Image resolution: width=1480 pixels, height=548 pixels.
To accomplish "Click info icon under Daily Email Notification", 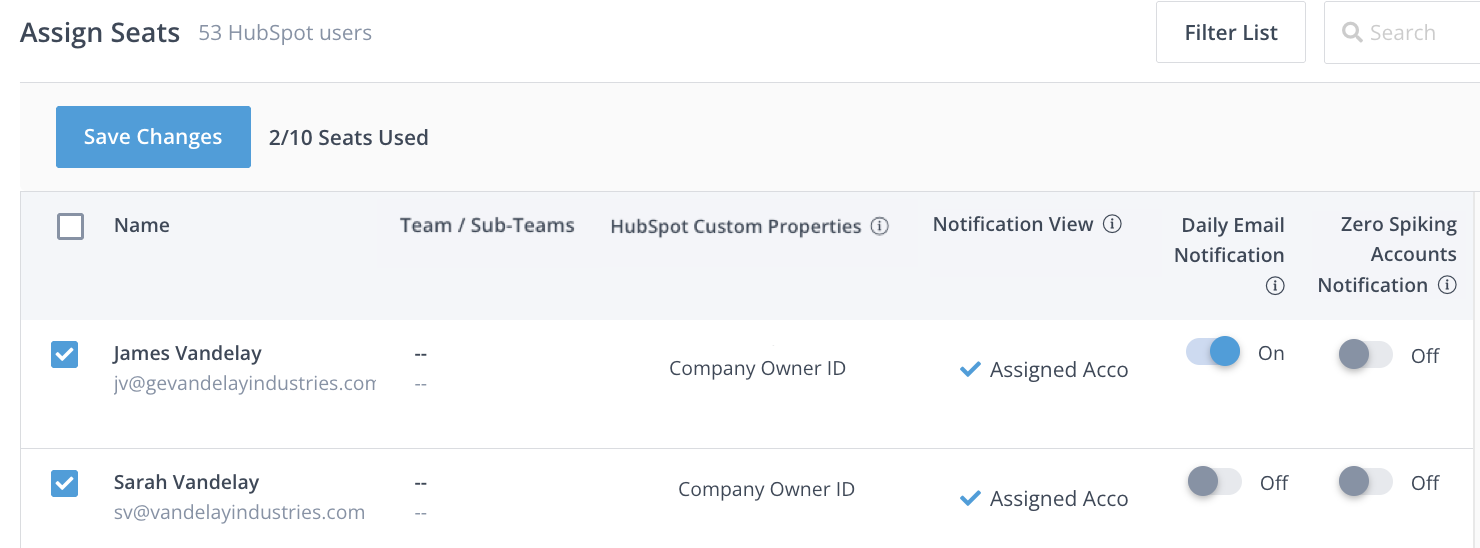I will (x=1275, y=286).
